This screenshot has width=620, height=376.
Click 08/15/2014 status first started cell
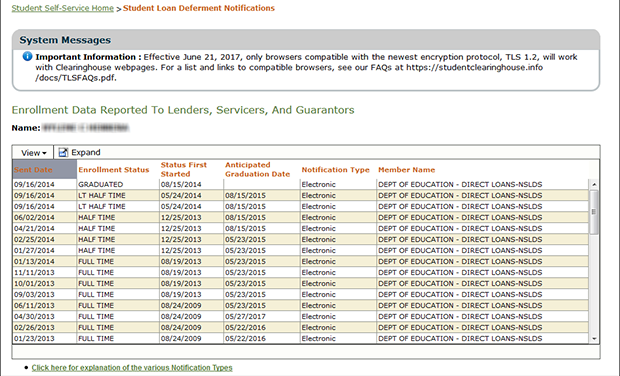click(191, 184)
